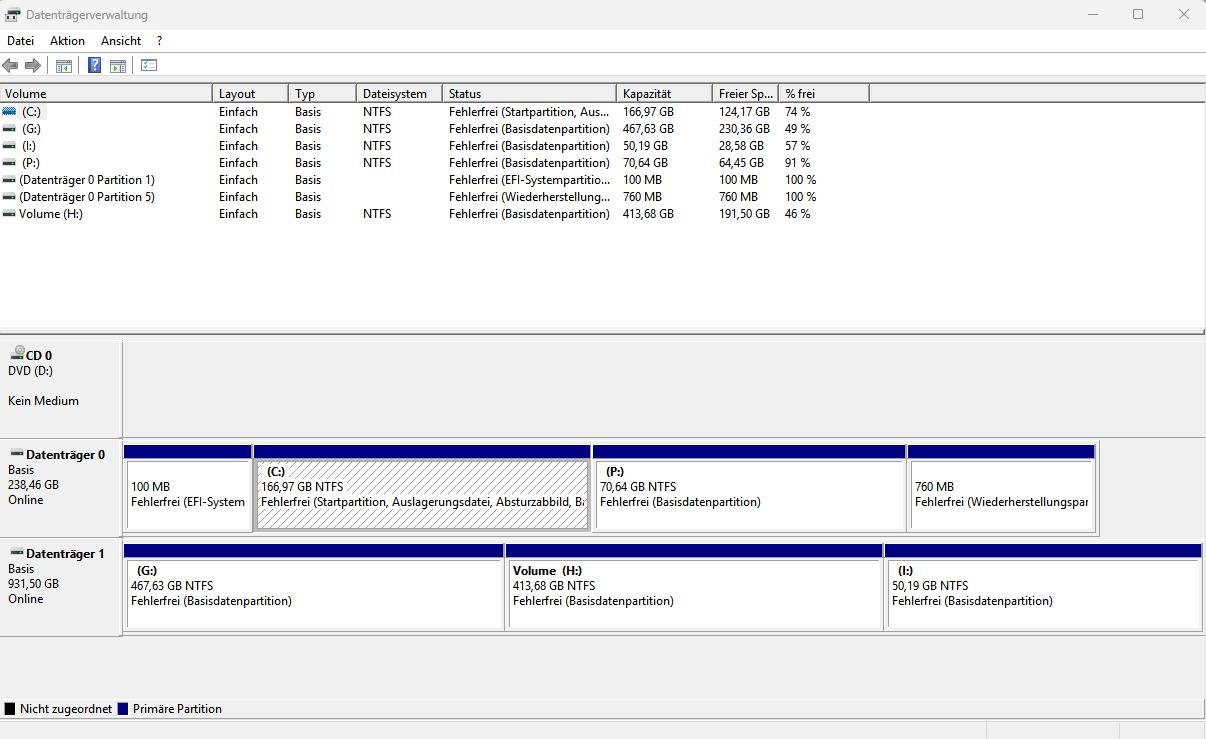
Task: Click the 166,97 GB capacity cell
Action: click(x=648, y=112)
